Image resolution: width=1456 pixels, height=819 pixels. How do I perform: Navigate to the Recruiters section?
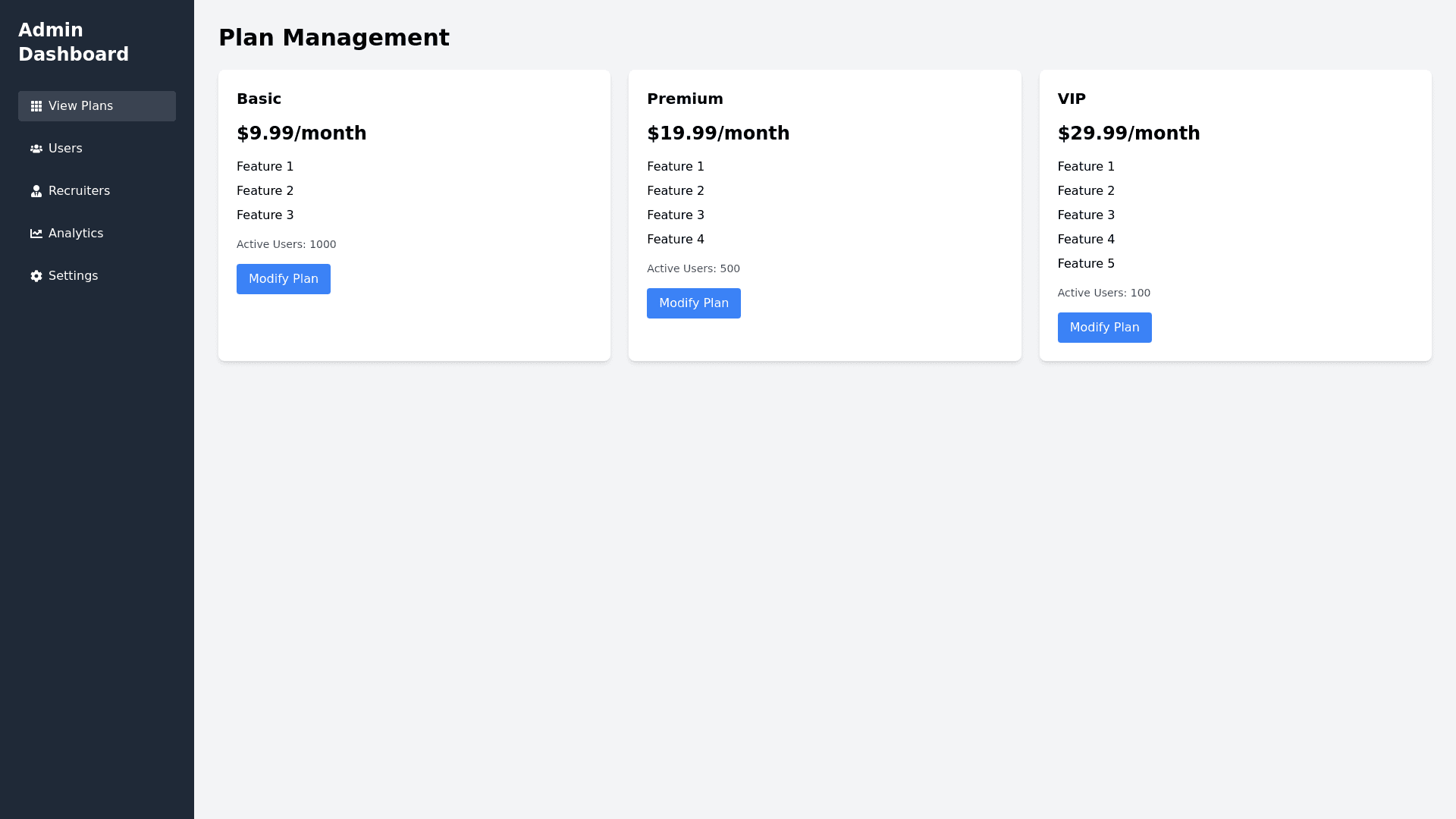(79, 191)
